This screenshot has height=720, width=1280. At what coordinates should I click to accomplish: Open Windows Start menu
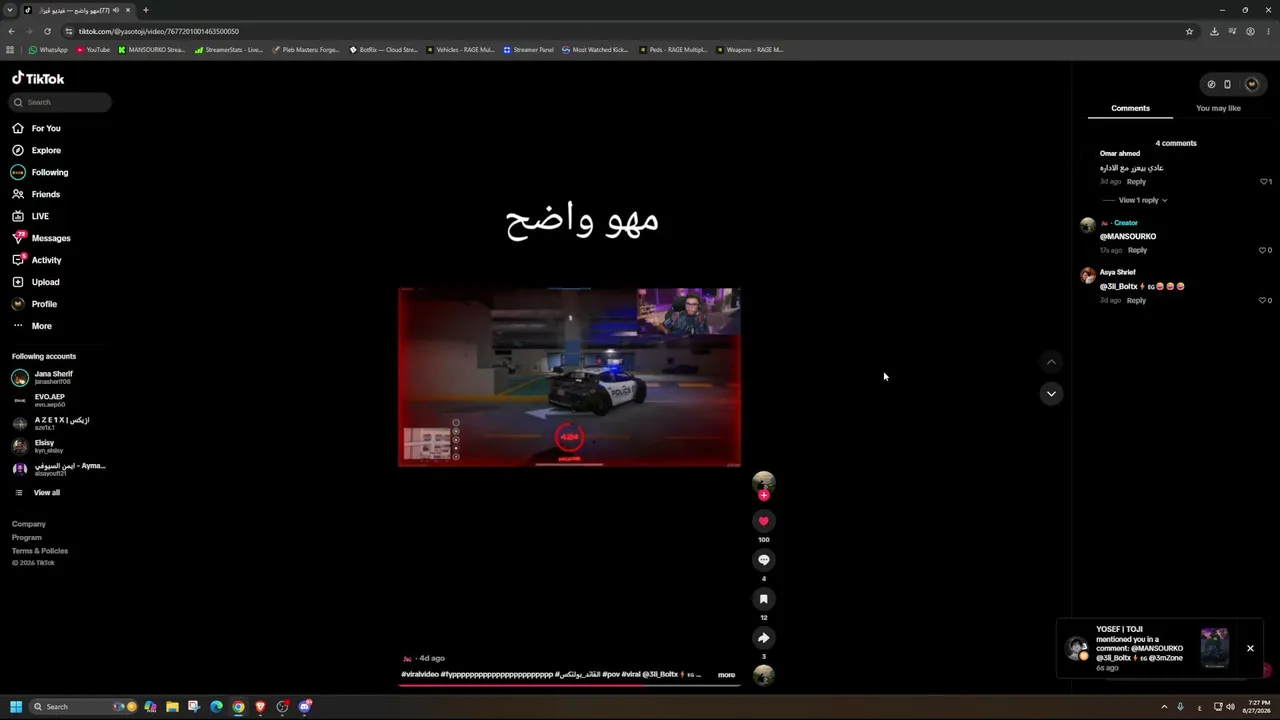tap(16, 707)
